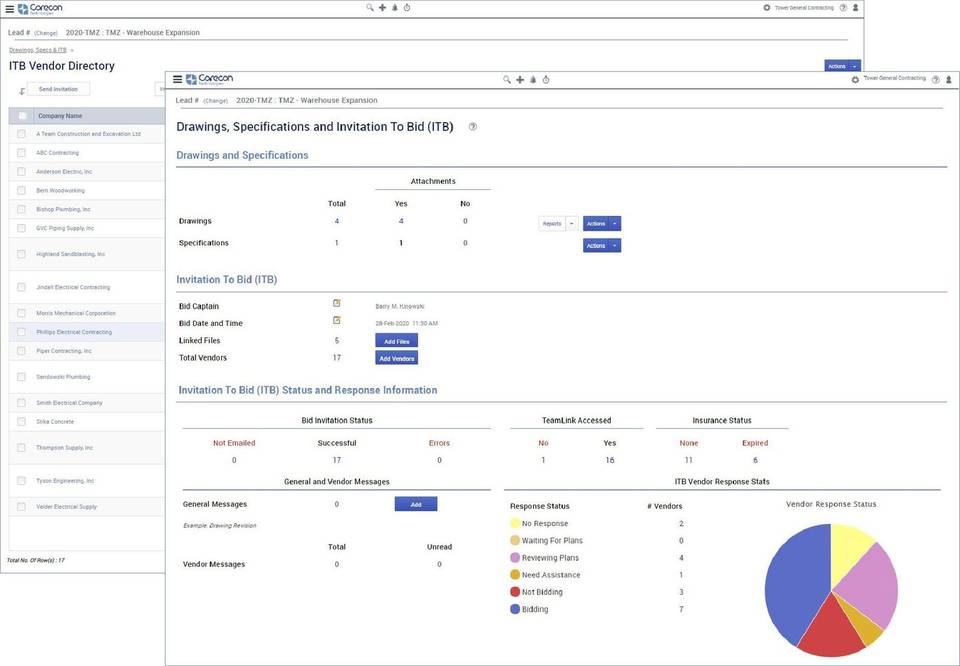Open the settings gear beside Tower General Contracting
Image resolution: width=960 pixels, height=666 pixels.
[855, 79]
